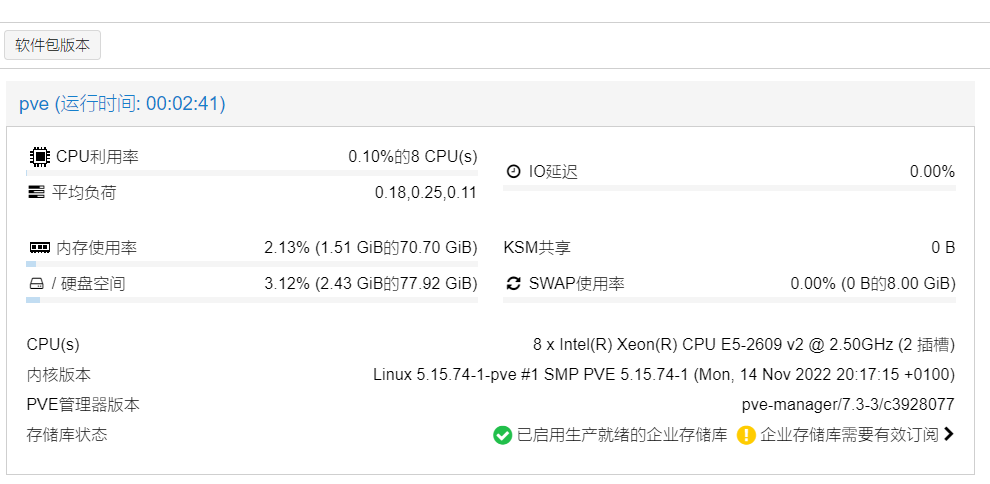Click the CPU利用率 progress bar
The width and height of the screenshot is (990, 484).
252,173
